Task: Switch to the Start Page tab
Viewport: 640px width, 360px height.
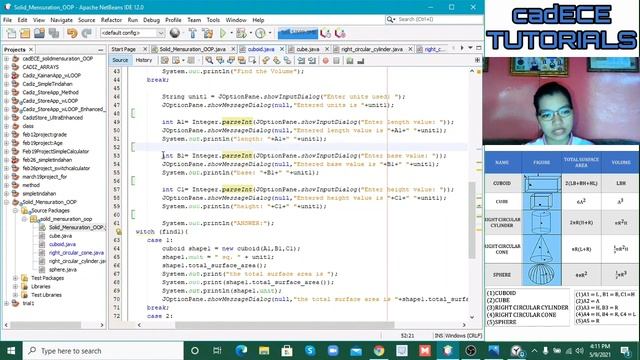Action: pos(124,49)
